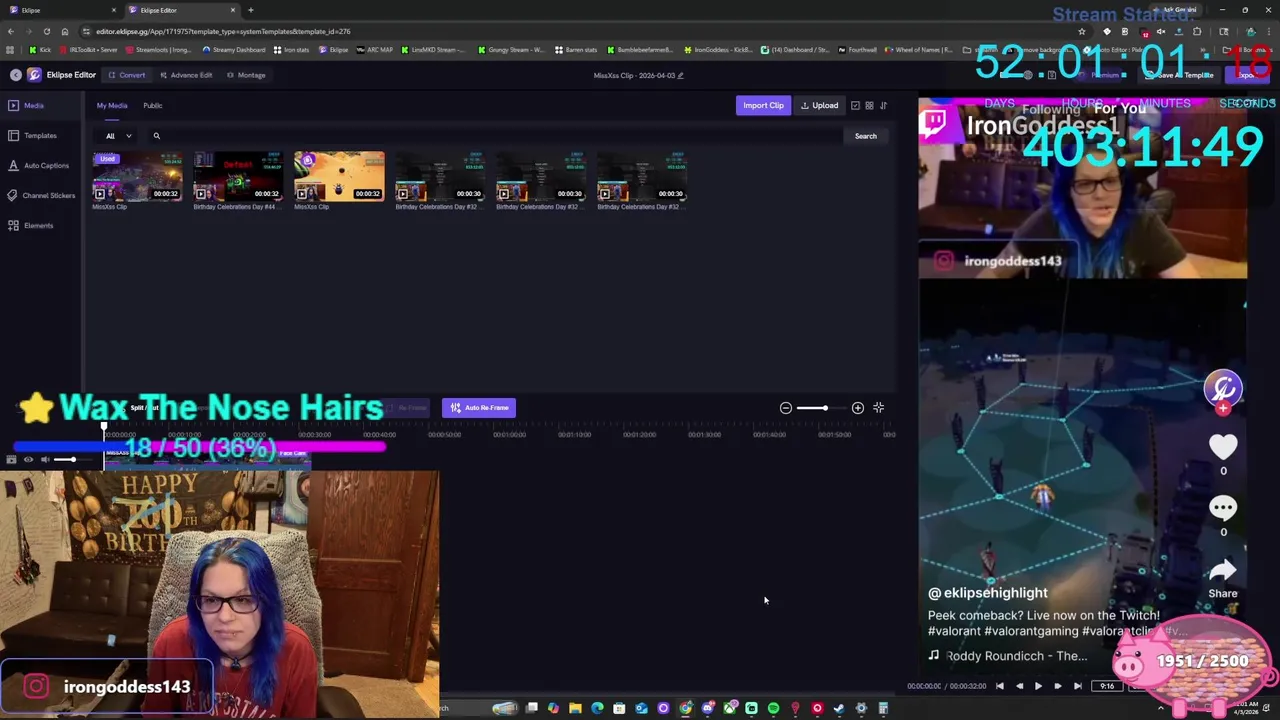Open Discord from taskbar
This screenshot has height=720, width=1280.
pyautogui.click(x=707, y=708)
